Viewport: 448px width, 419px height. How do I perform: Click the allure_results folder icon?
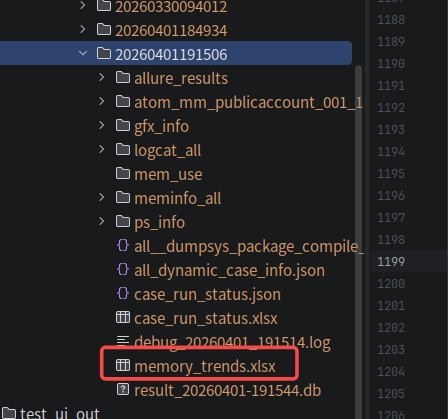tap(123, 78)
